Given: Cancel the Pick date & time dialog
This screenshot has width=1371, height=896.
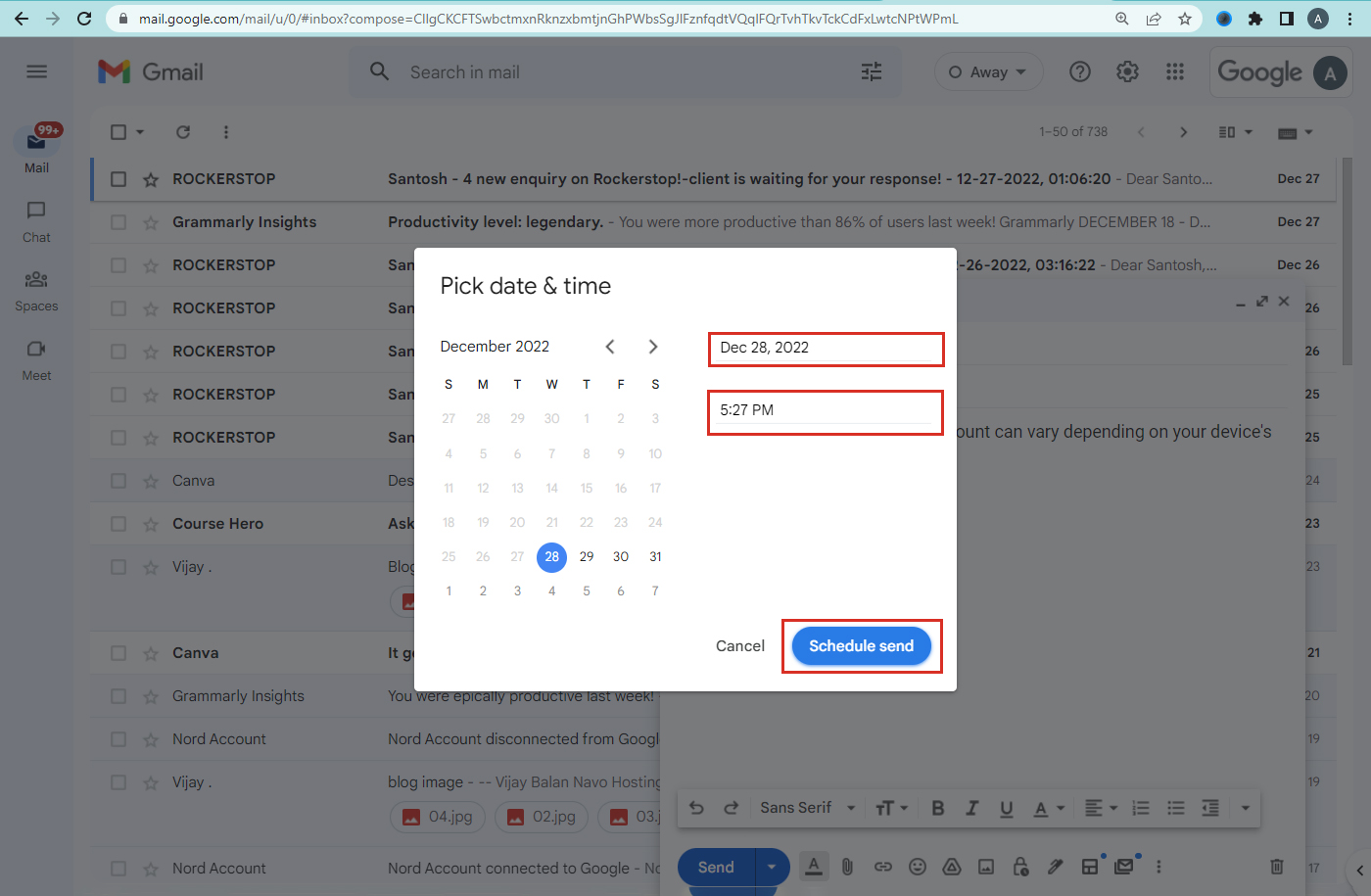Looking at the screenshot, I should (x=740, y=646).
